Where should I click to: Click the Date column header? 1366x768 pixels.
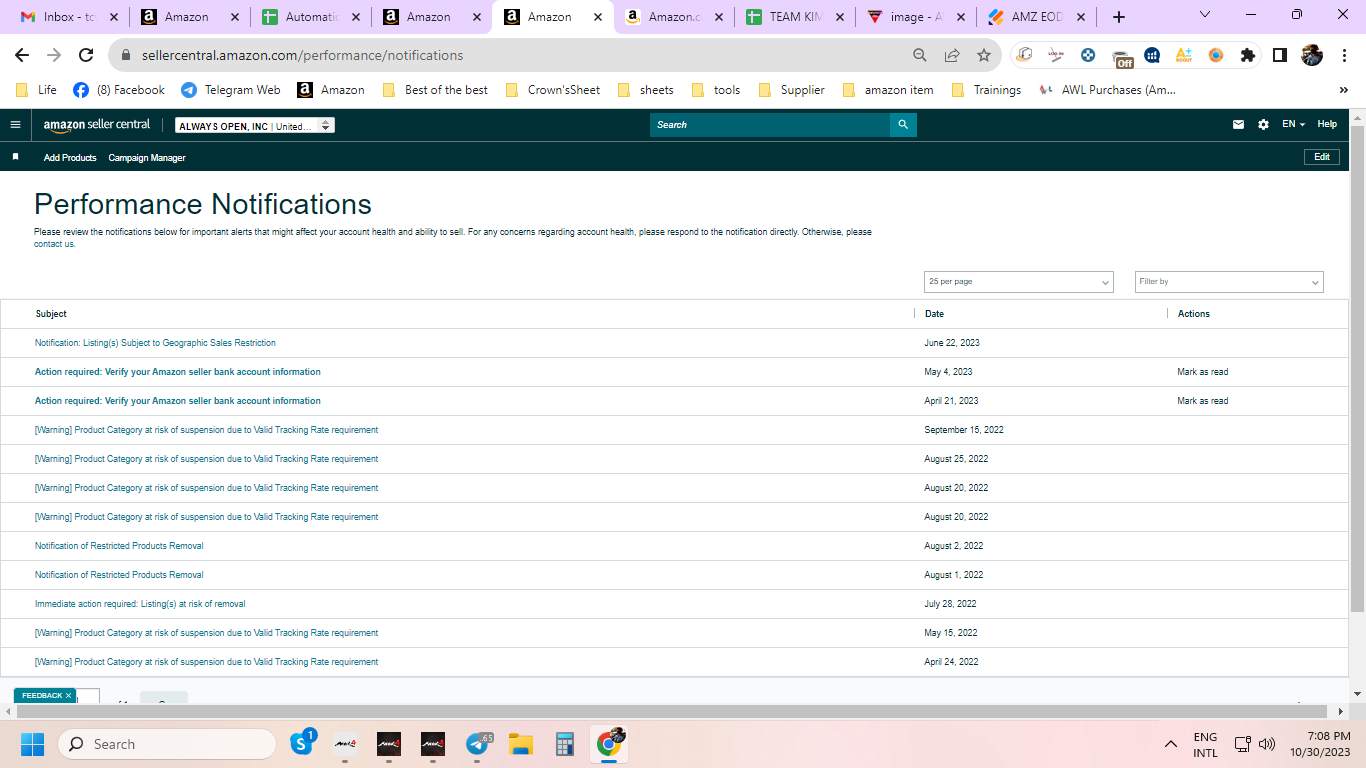[934, 314]
